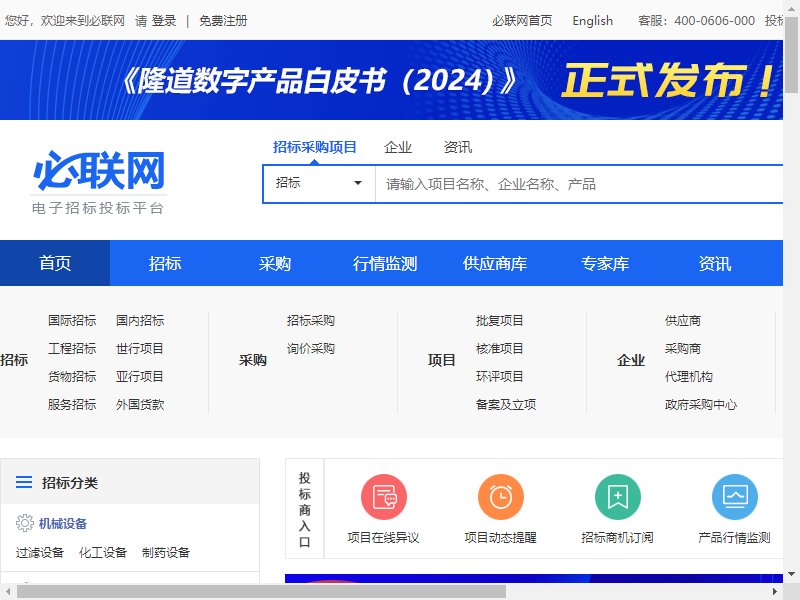The height and width of the screenshot is (600, 800).
Task: Open 过滤设备 subcategory
Action: [x=40, y=553]
